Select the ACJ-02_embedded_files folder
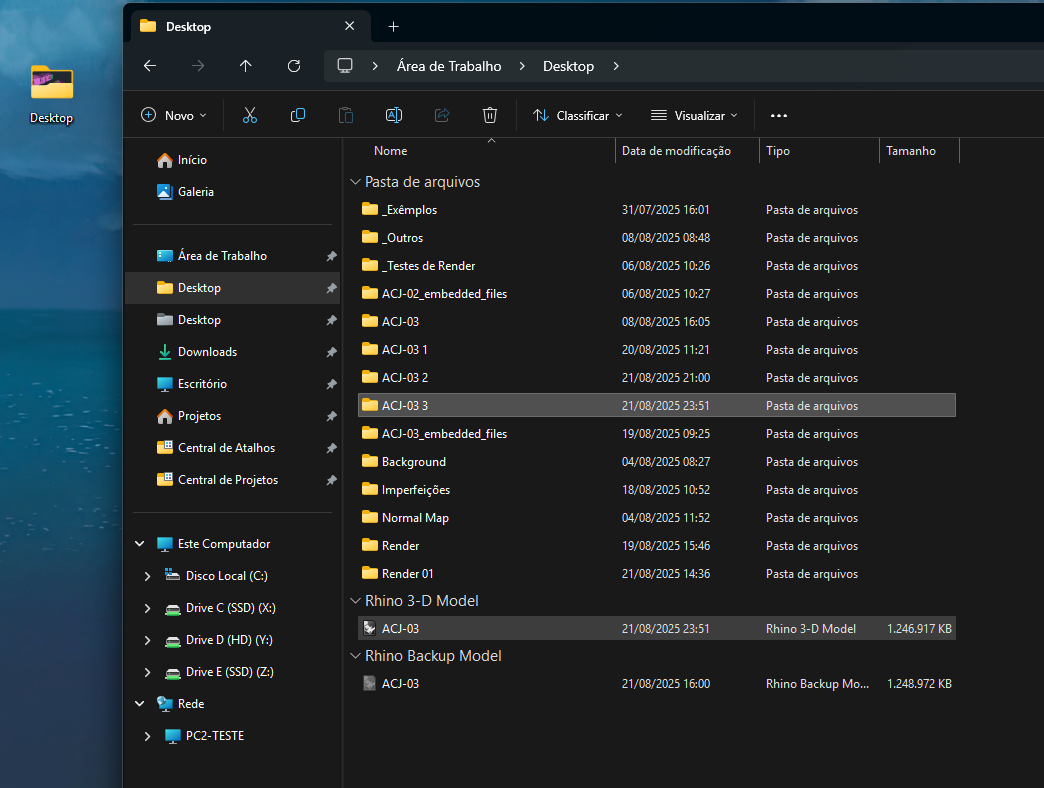The image size is (1044, 788). tap(656, 294)
